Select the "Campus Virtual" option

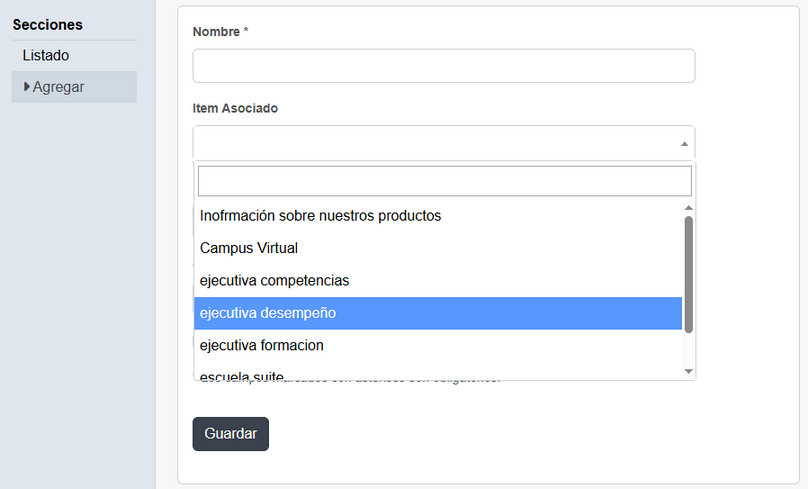[x=249, y=248]
